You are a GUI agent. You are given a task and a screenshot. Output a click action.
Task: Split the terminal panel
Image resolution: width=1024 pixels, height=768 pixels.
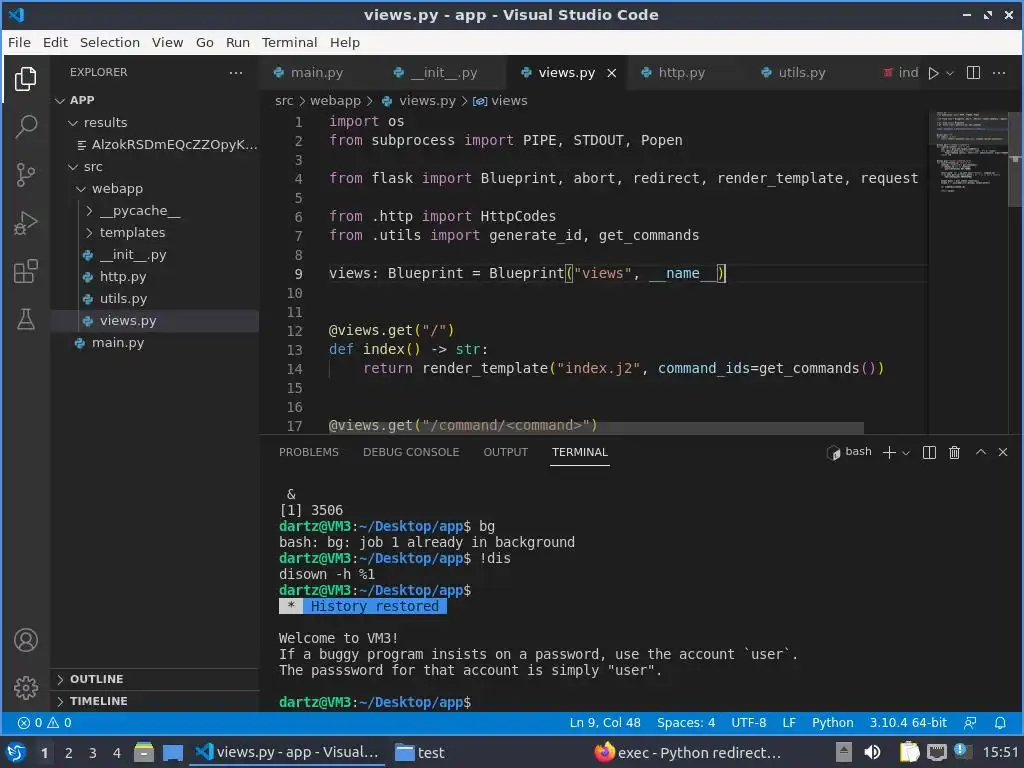coord(929,453)
